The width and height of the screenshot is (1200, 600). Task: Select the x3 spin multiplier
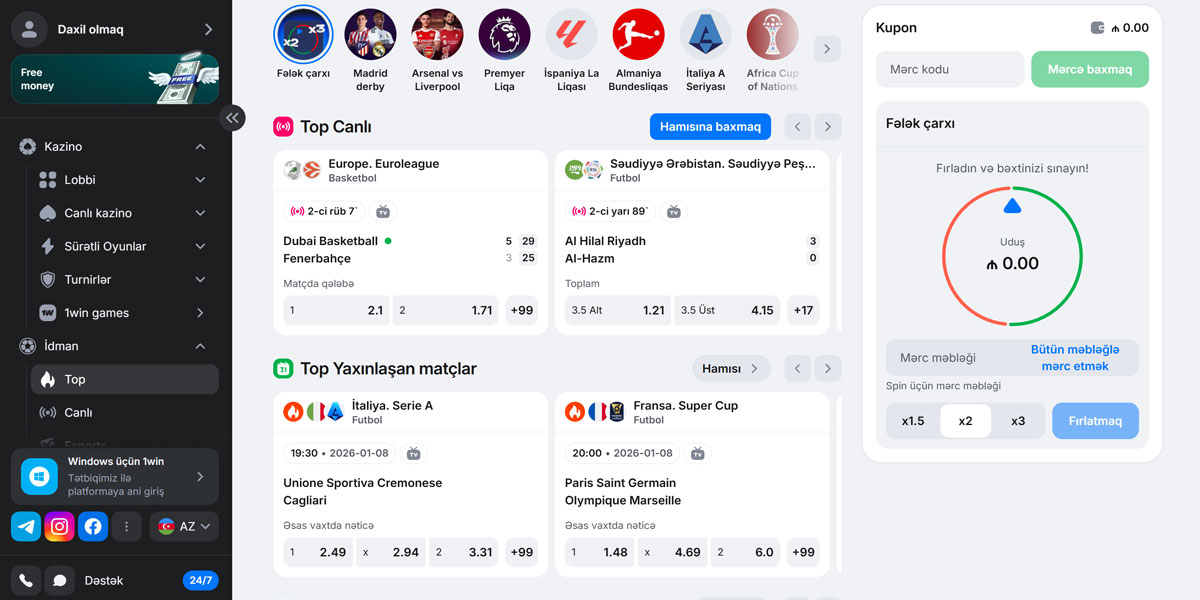[x=1018, y=421]
